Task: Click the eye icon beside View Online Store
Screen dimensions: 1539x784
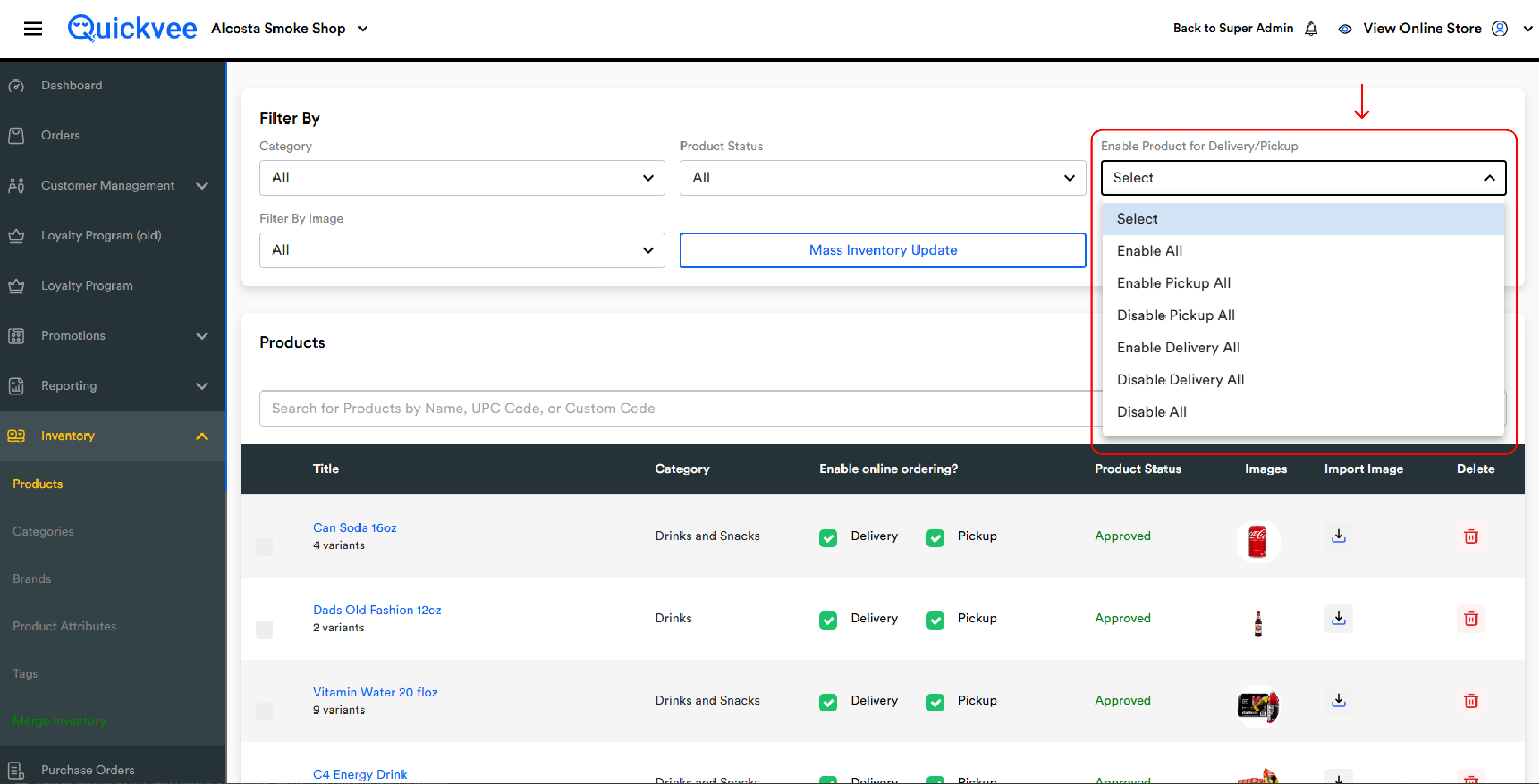Action: 1345,29
